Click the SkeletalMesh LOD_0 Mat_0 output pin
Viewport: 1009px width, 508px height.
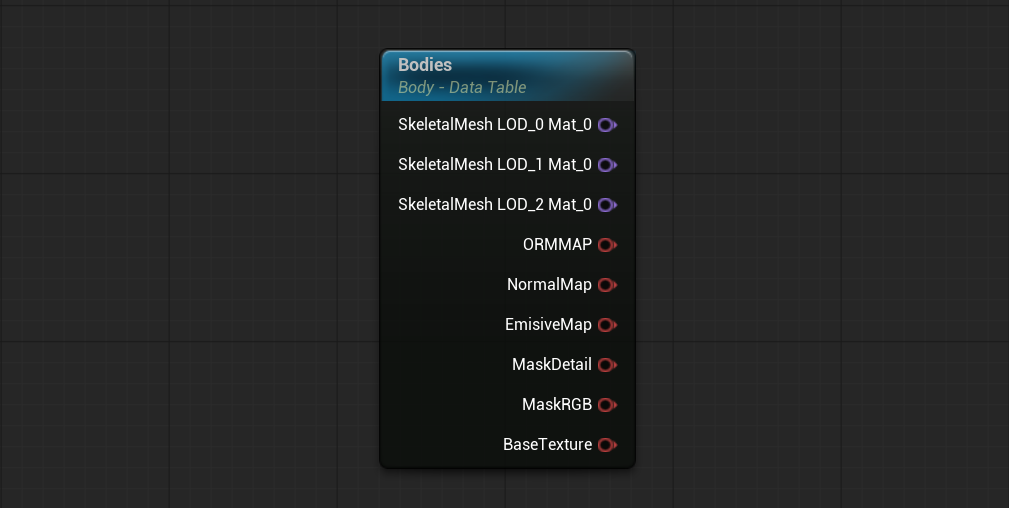(607, 125)
